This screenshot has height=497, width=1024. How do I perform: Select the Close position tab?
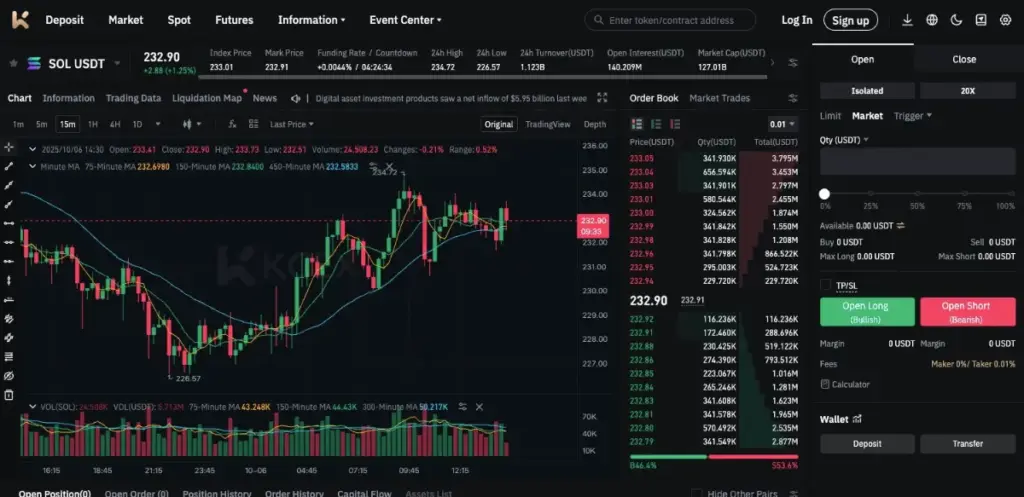click(964, 59)
